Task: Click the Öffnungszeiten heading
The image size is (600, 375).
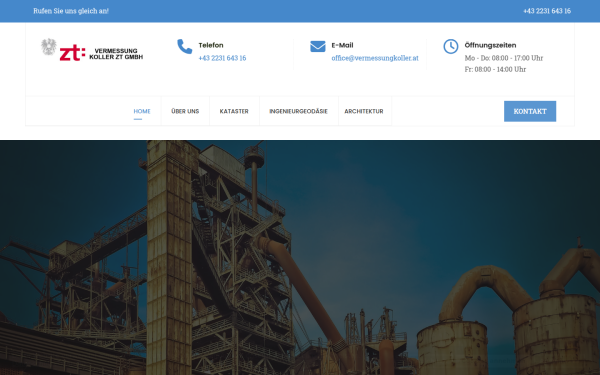Action: (x=491, y=45)
